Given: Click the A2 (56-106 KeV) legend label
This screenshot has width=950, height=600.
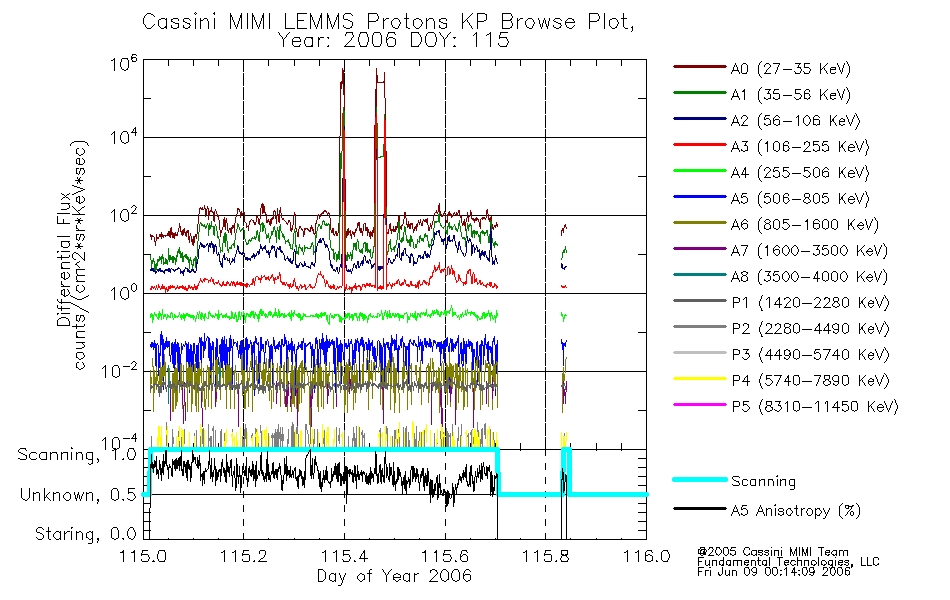Looking at the screenshot, I should pos(795,121).
